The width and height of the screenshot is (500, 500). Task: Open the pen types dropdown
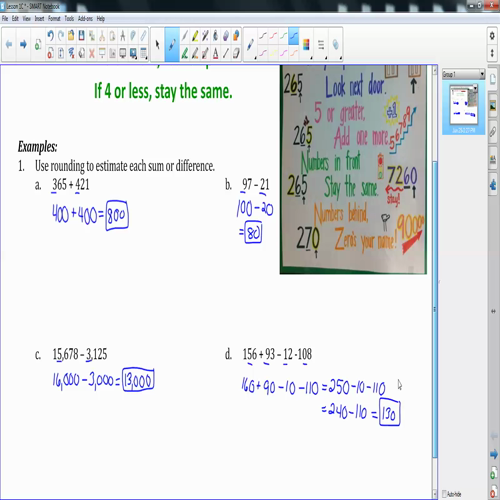click(x=255, y=58)
